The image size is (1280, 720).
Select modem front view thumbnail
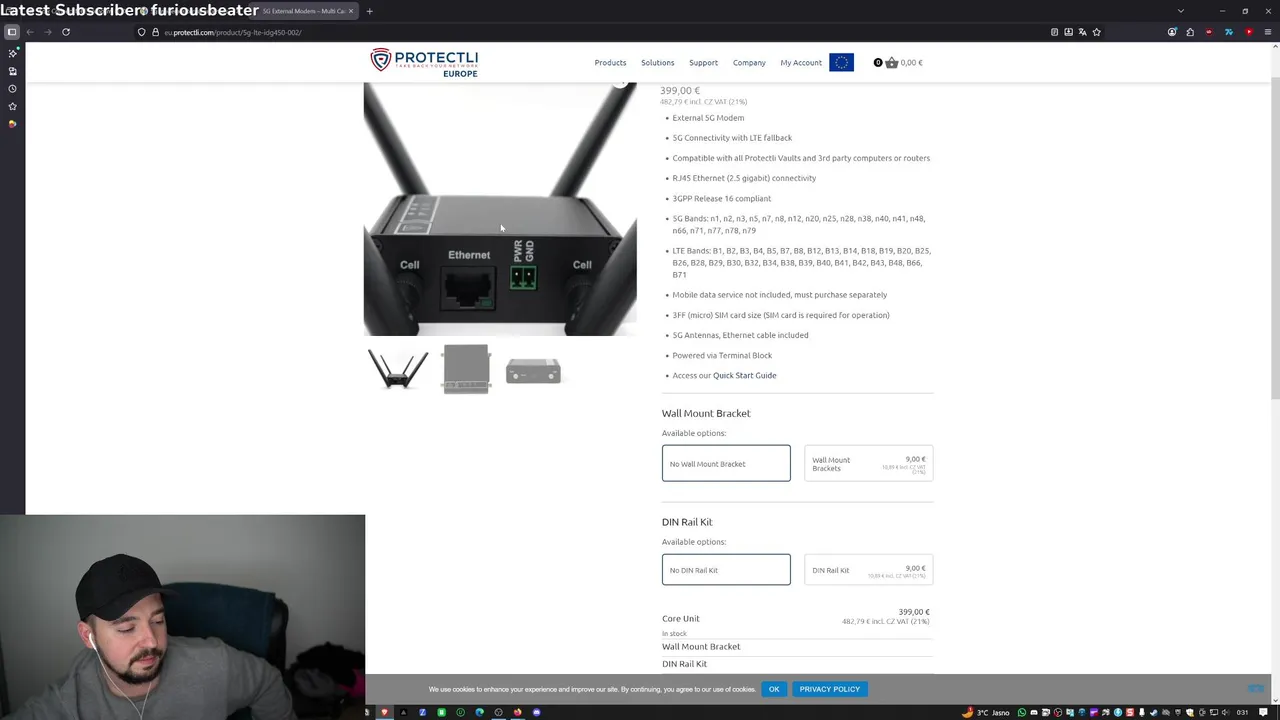533,371
